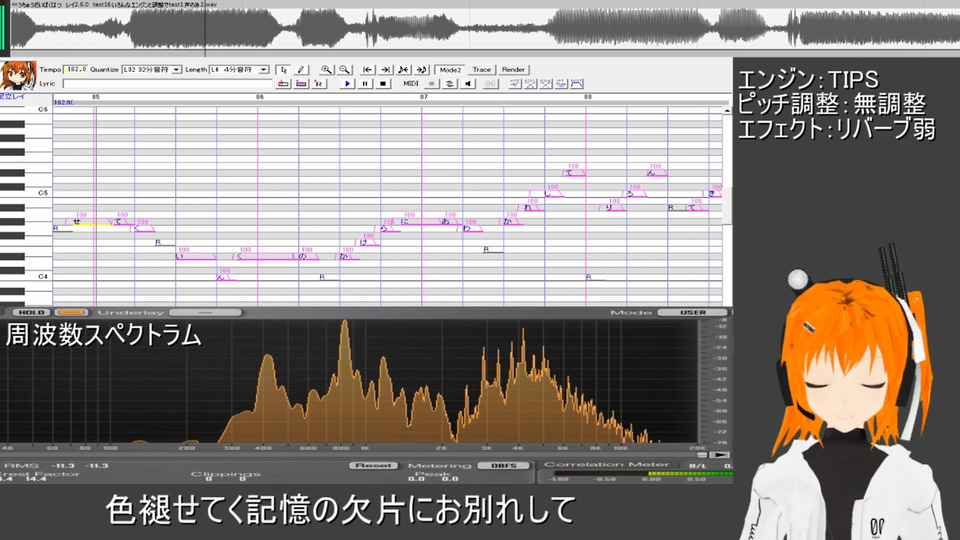Click the third envelope edit icon
This screenshot has width=960, height=540.
(x=546, y=84)
